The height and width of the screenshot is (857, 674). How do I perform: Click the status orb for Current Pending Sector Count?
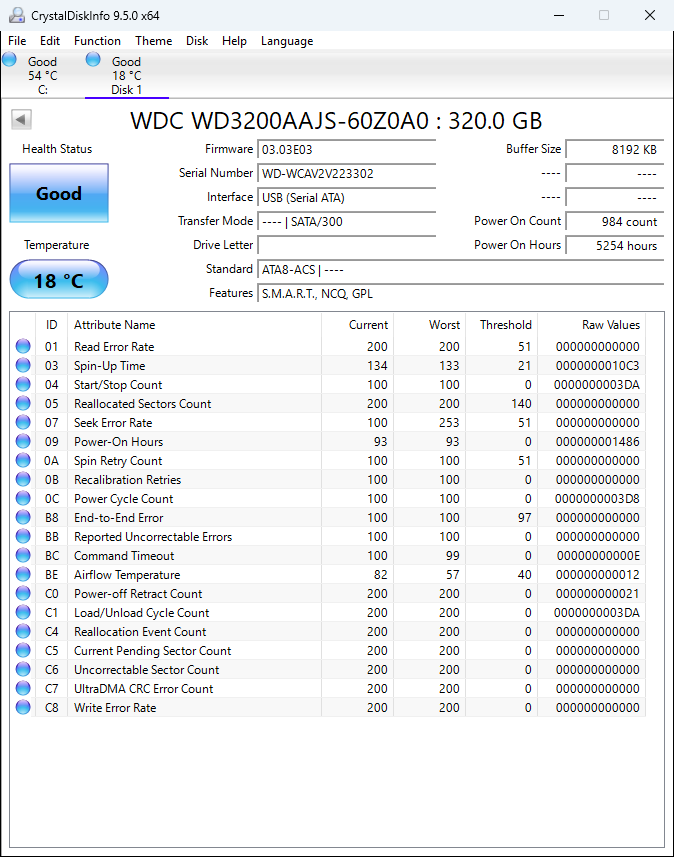23,650
